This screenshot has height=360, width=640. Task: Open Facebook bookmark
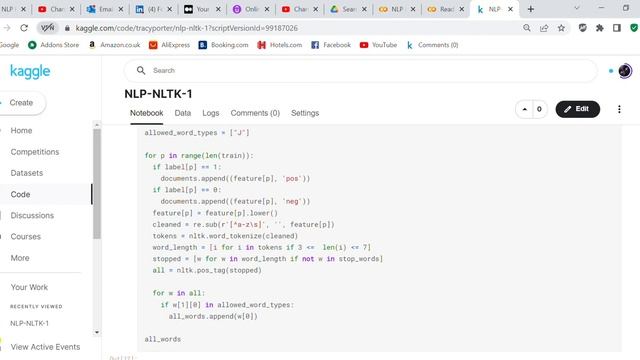(x=331, y=45)
